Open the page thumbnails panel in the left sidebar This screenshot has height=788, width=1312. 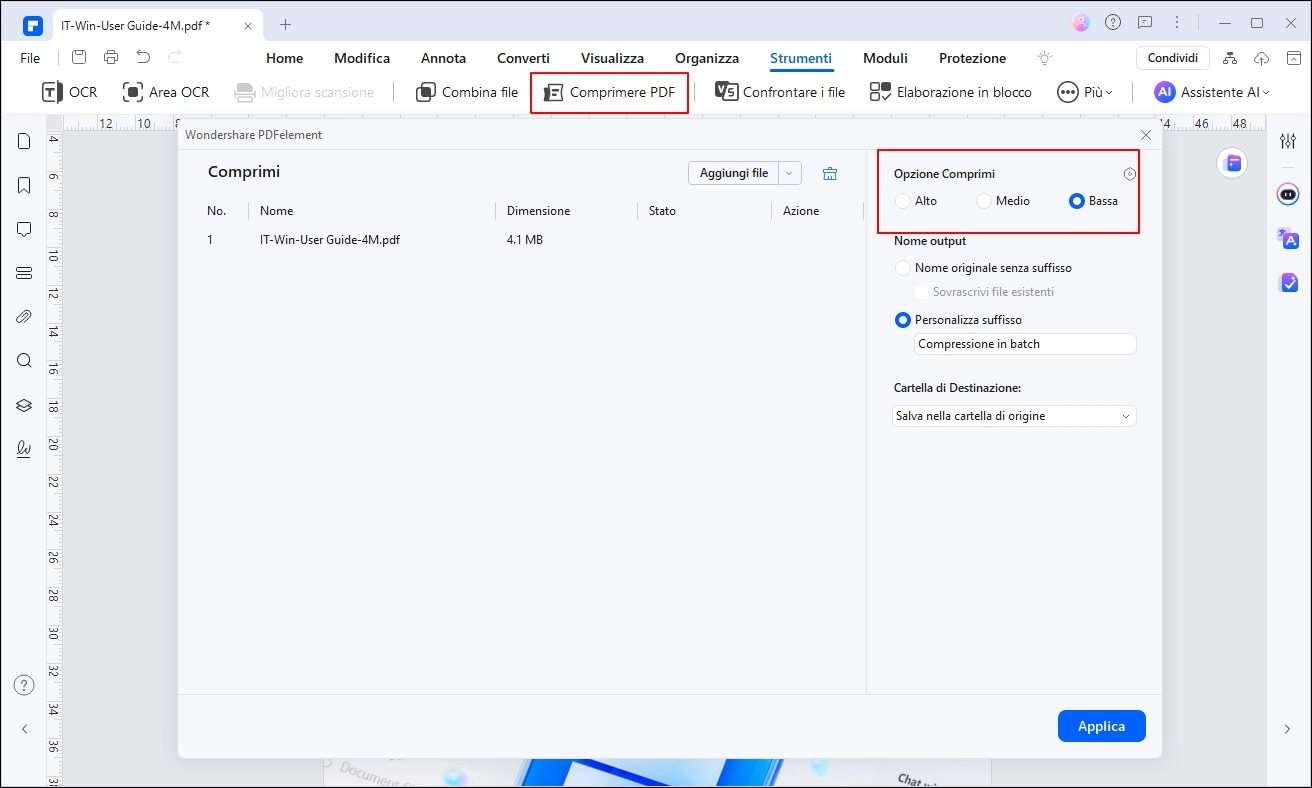(24, 142)
